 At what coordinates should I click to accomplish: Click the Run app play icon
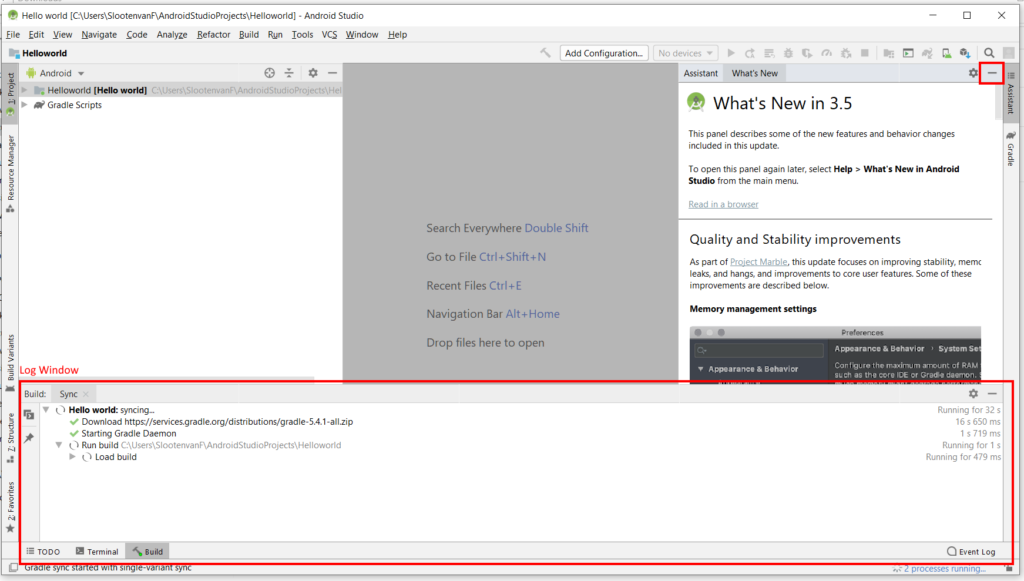pyautogui.click(x=731, y=53)
